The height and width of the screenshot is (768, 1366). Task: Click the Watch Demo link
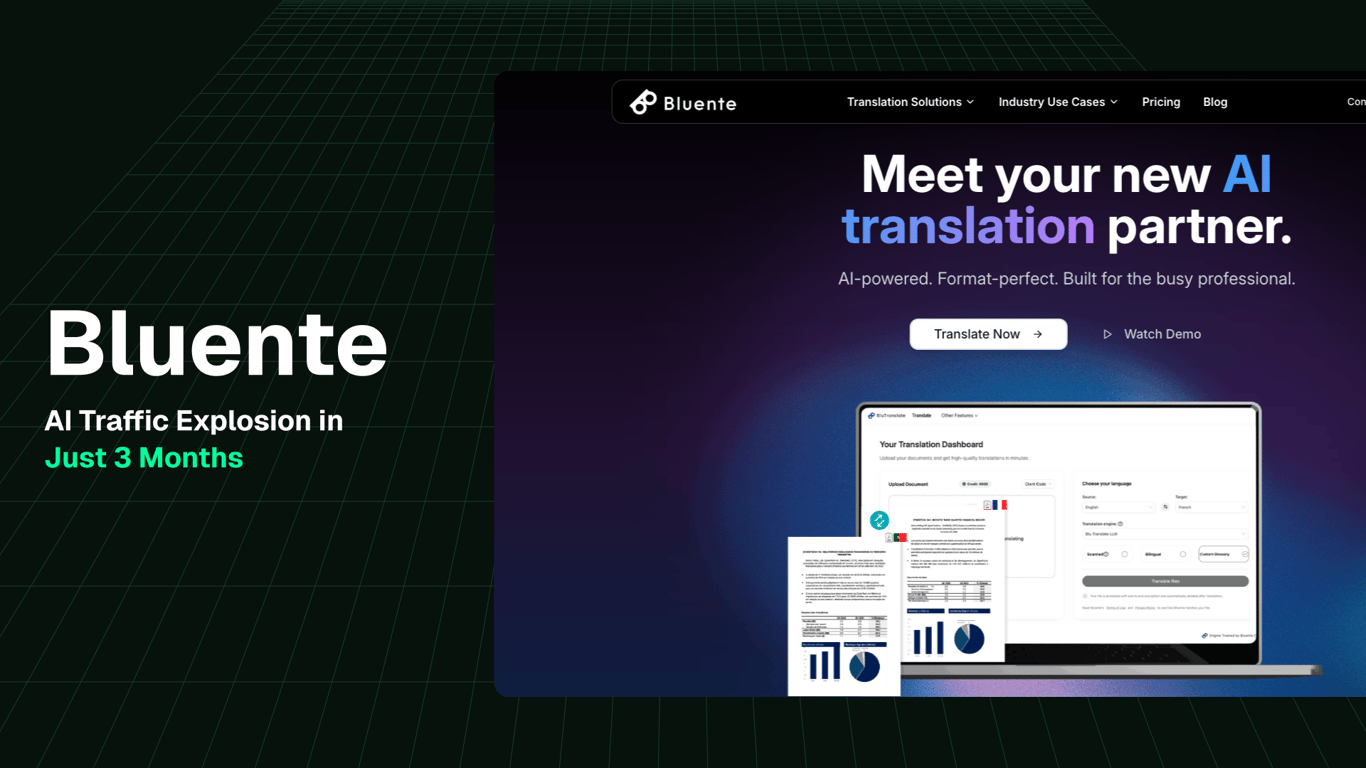1152,334
